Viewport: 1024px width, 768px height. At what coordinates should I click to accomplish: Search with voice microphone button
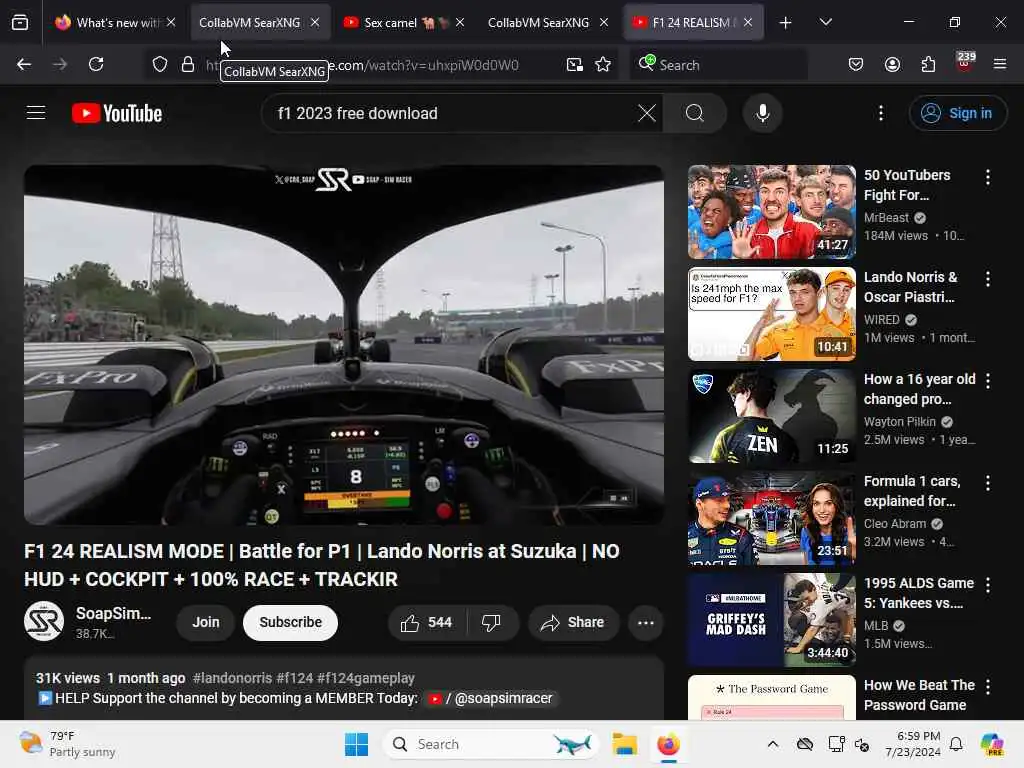pyautogui.click(x=762, y=113)
